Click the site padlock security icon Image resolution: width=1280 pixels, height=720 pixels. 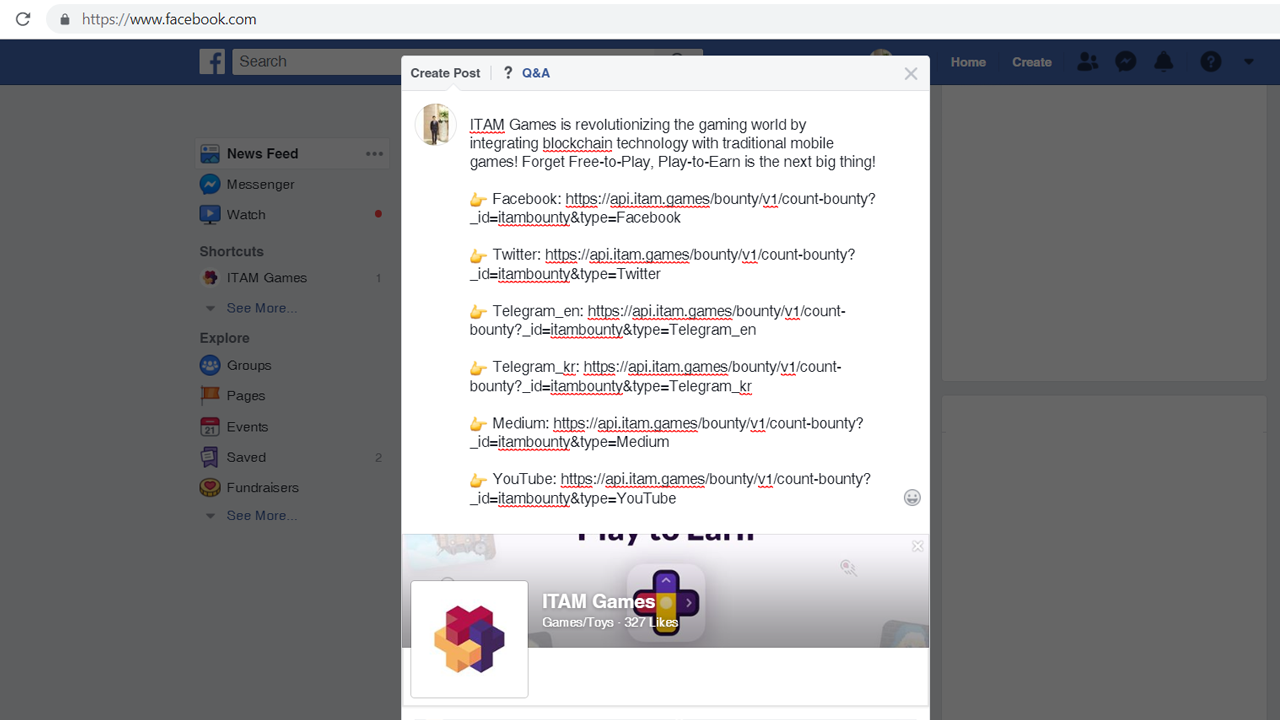click(x=65, y=19)
